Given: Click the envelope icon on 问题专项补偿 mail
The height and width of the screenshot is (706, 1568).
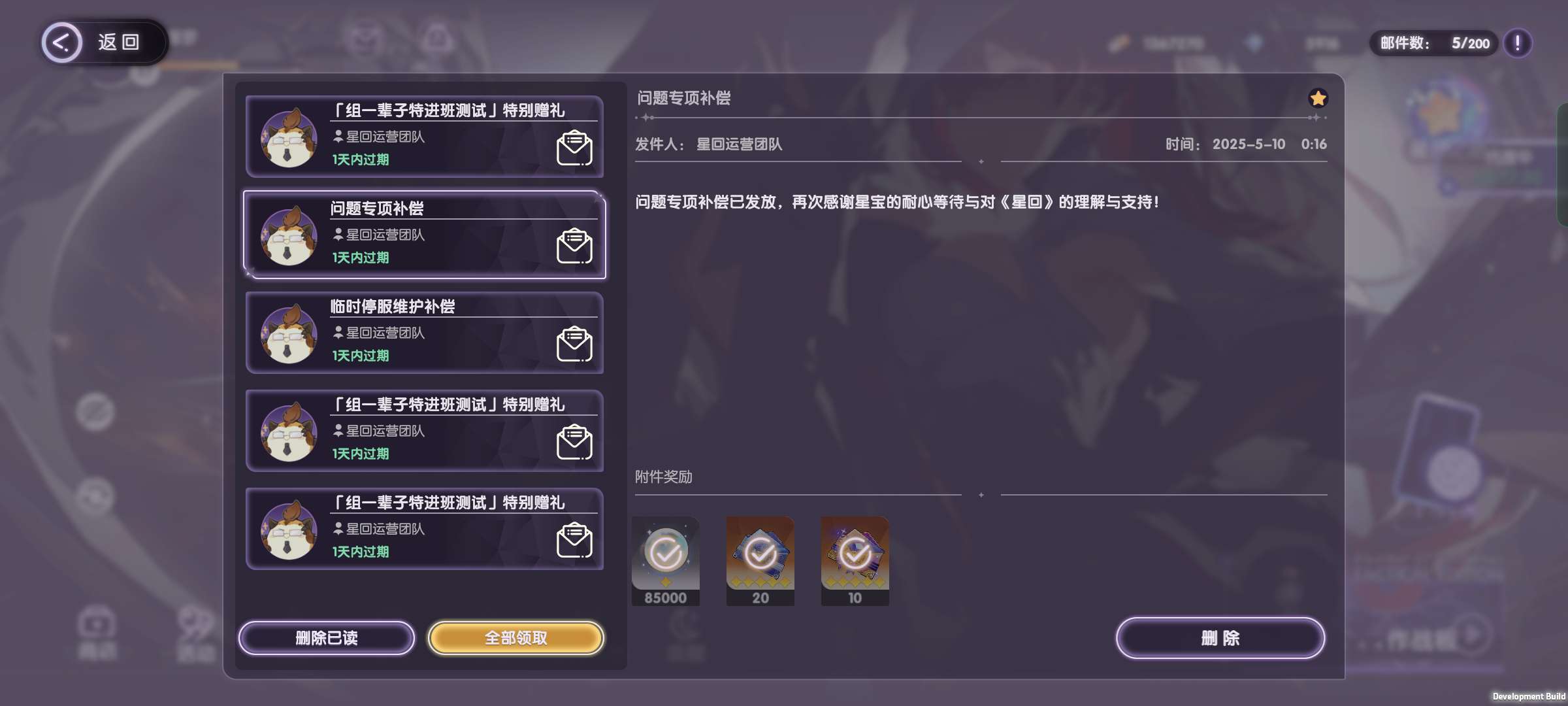Looking at the screenshot, I should point(574,246).
